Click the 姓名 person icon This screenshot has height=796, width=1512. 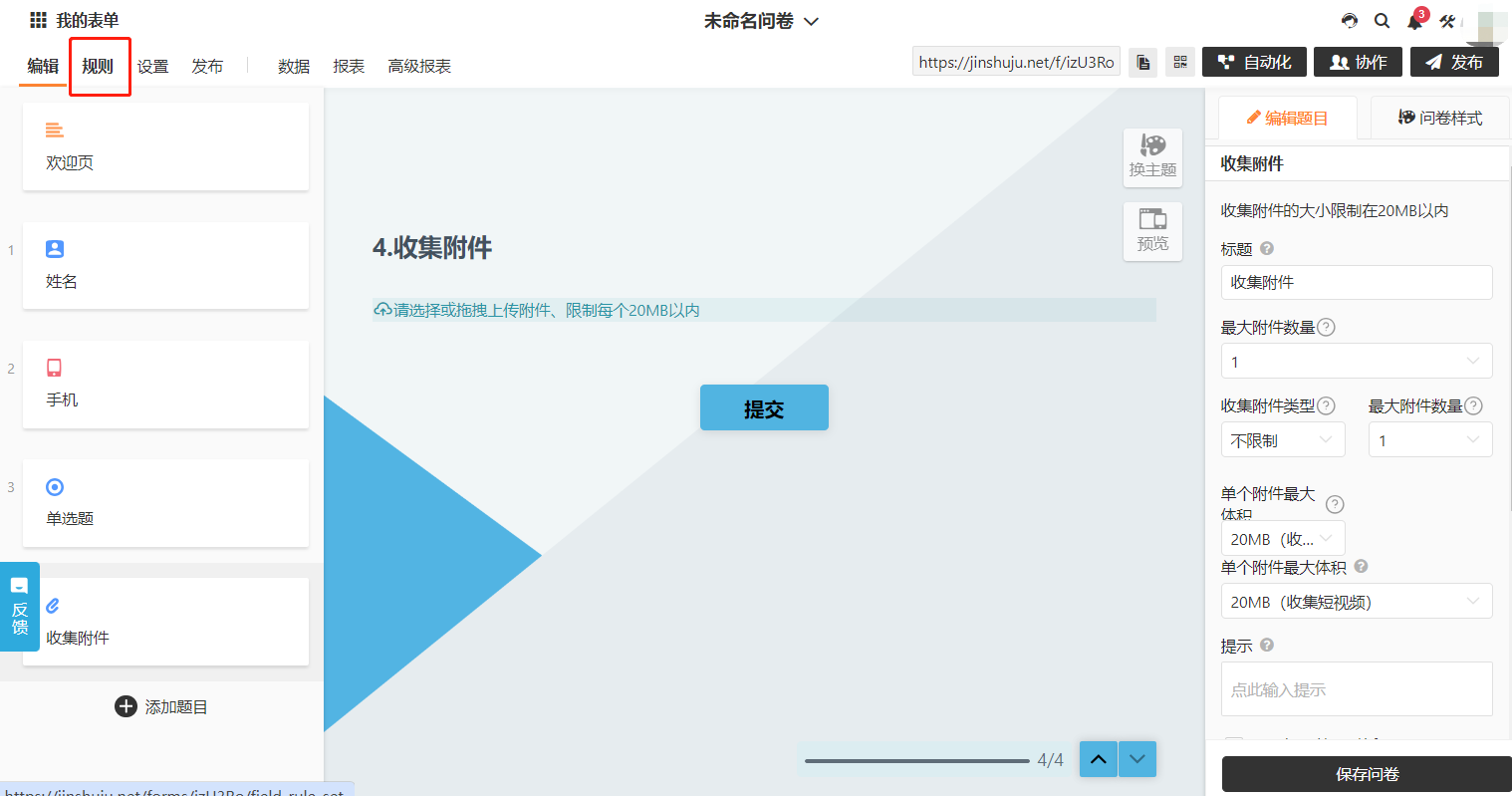pos(55,249)
